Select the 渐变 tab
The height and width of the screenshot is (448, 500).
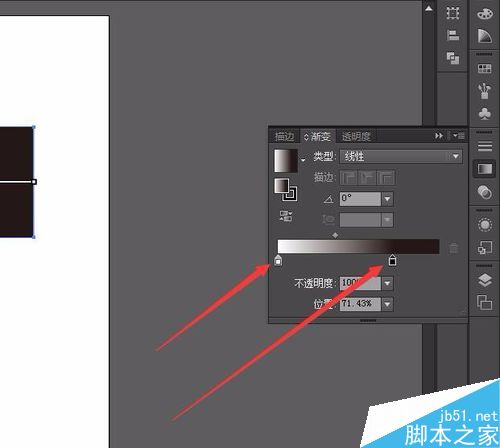click(x=318, y=136)
